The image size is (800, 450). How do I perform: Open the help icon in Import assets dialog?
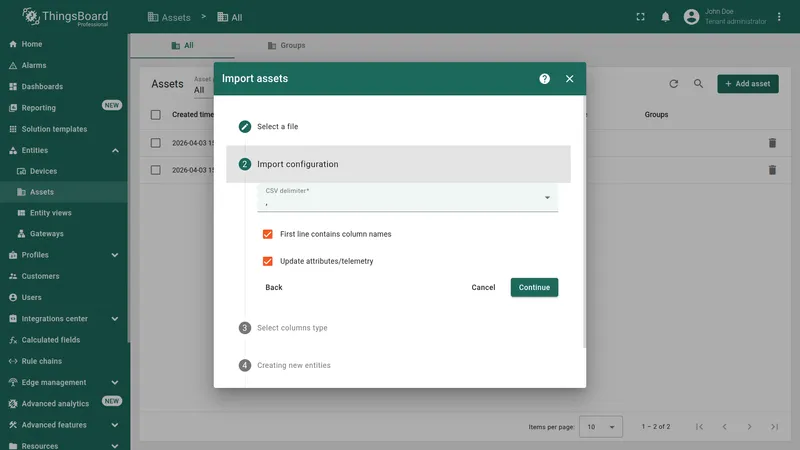[x=544, y=79]
